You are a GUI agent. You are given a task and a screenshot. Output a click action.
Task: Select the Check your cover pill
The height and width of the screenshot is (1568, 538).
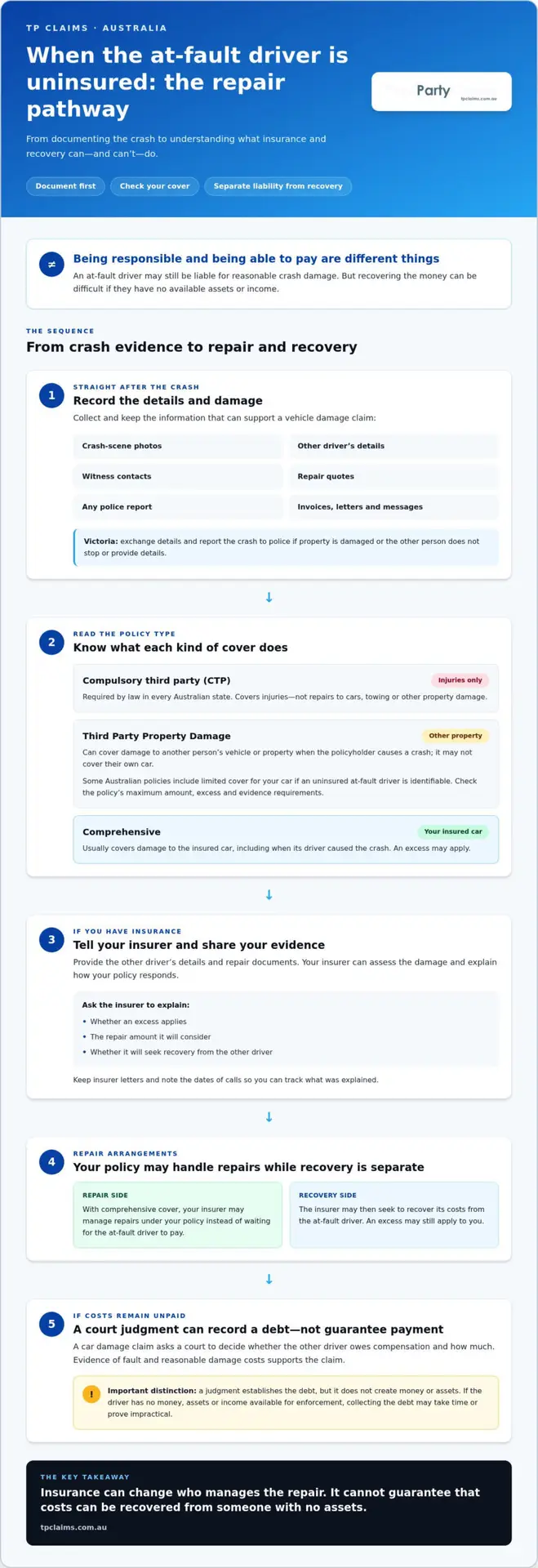tap(154, 186)
